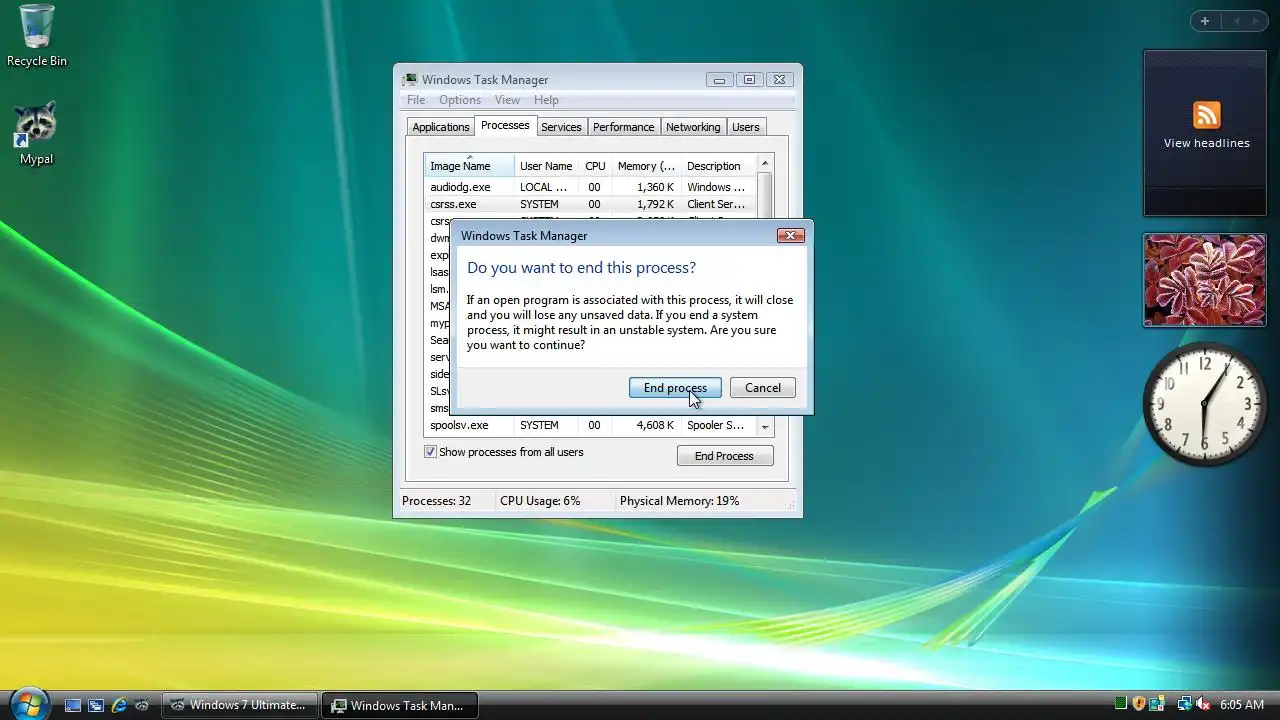
Task: Click Show Desktop in Quick Launch
Action: coord(73,705)
